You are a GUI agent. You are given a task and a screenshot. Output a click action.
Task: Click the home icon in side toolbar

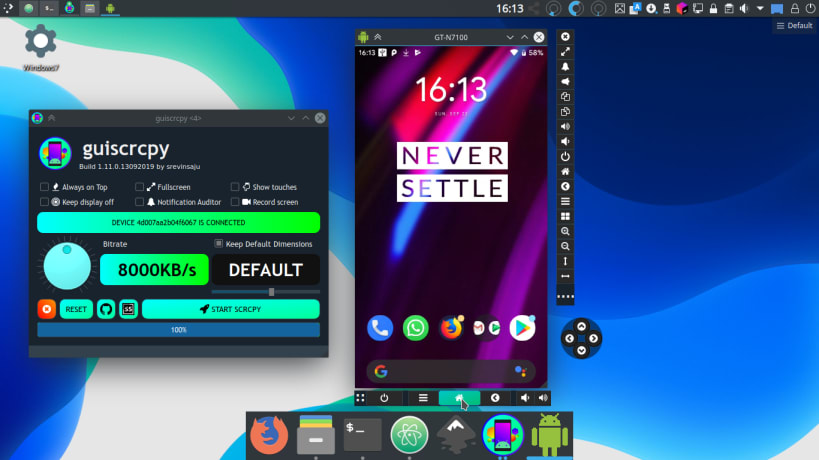[565, 171]
